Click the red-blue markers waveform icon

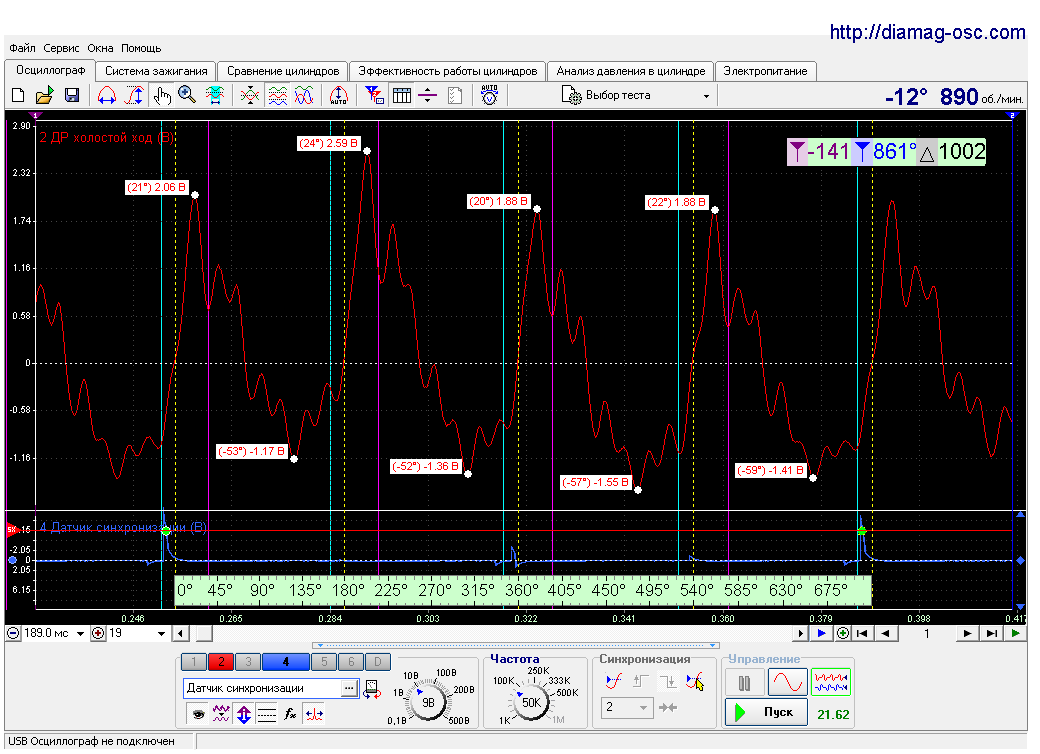point(314,714)
